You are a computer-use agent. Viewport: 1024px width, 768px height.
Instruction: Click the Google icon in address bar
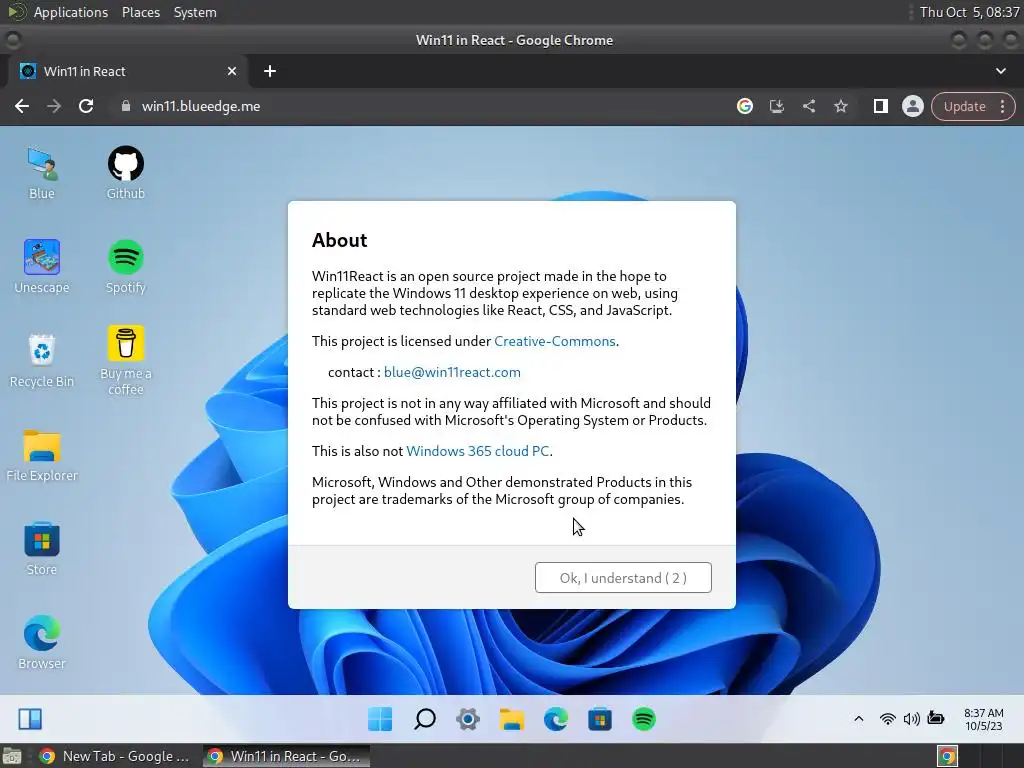[744, 106]
